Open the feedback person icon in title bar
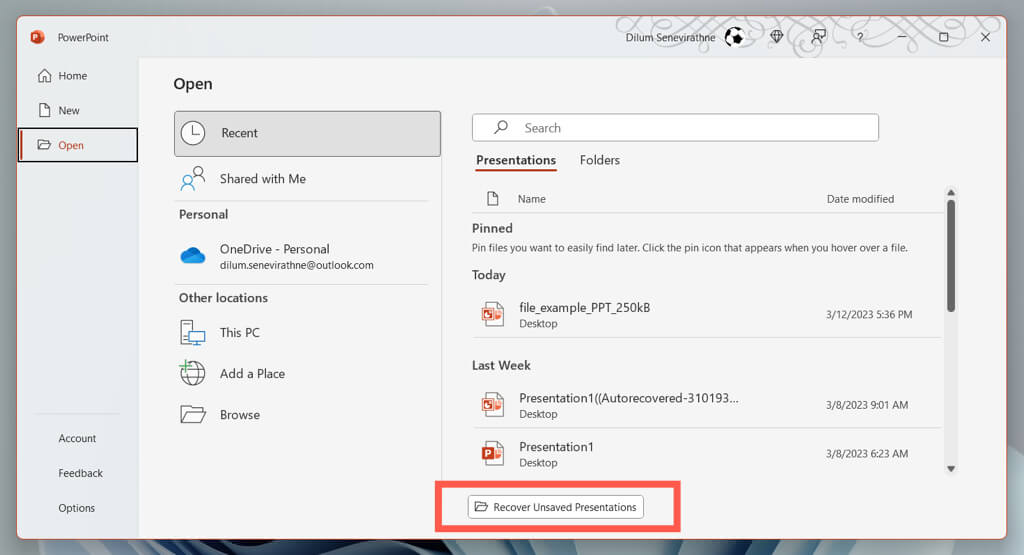 click(x=818, y=37)
